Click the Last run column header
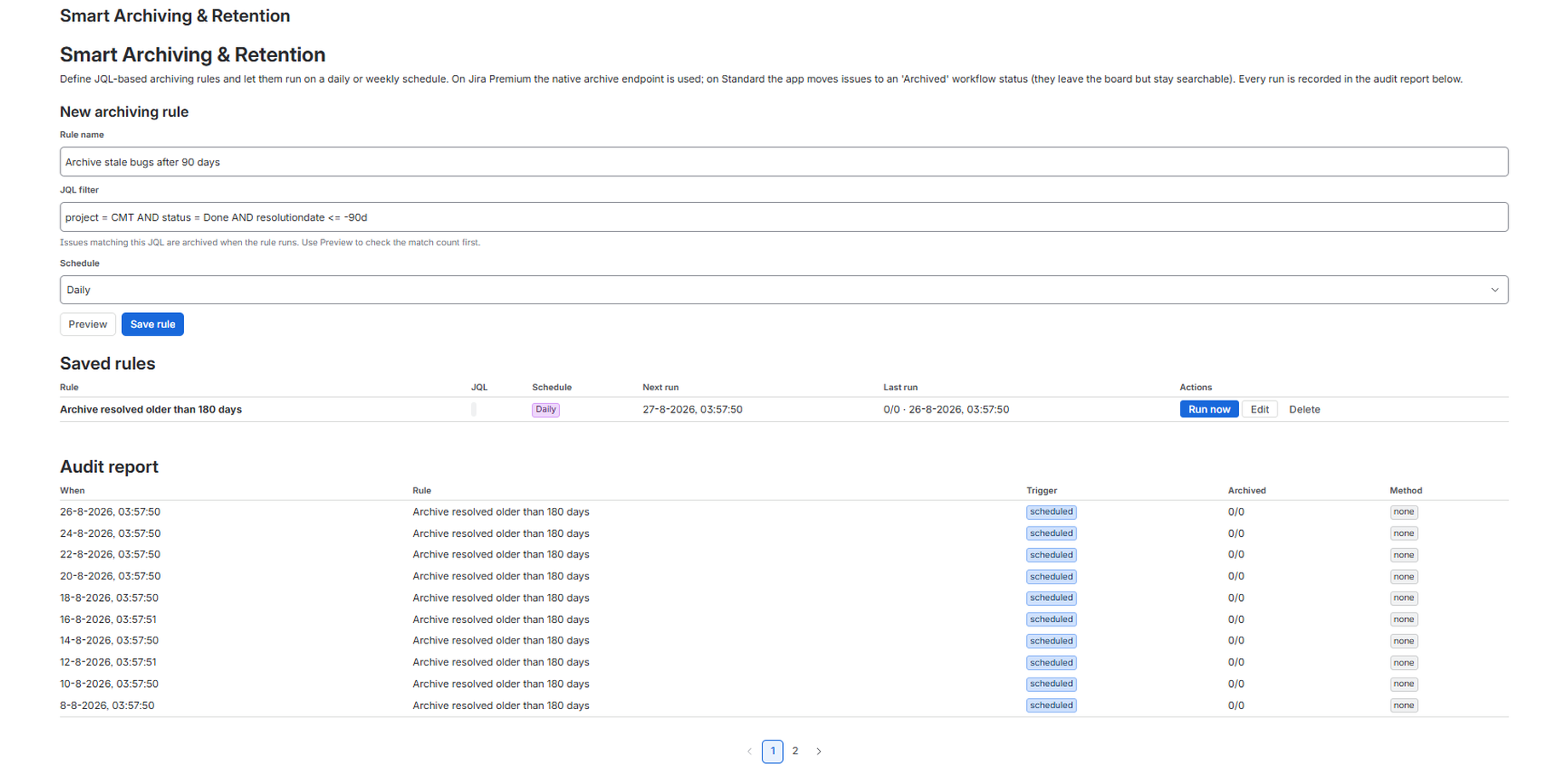Viewport: 1568px width, 767px height. pos(900,387)
